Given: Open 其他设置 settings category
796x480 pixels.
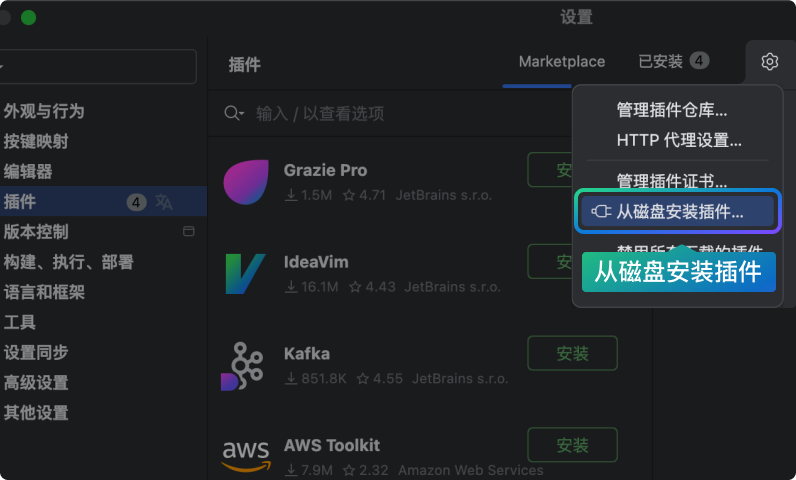Looking at the screenshot, I should tap(36, 413).
